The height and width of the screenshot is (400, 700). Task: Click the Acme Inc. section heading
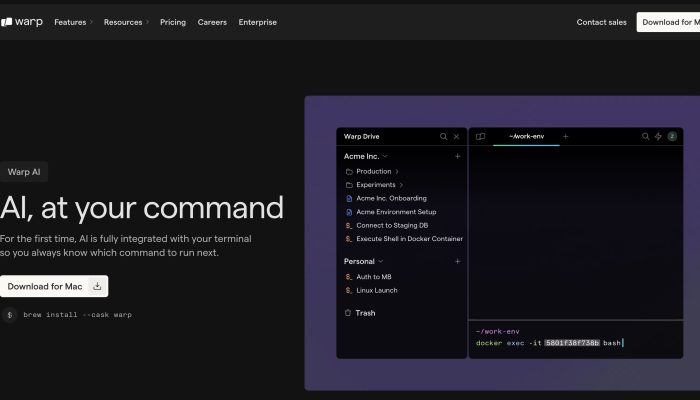point(361,156)
